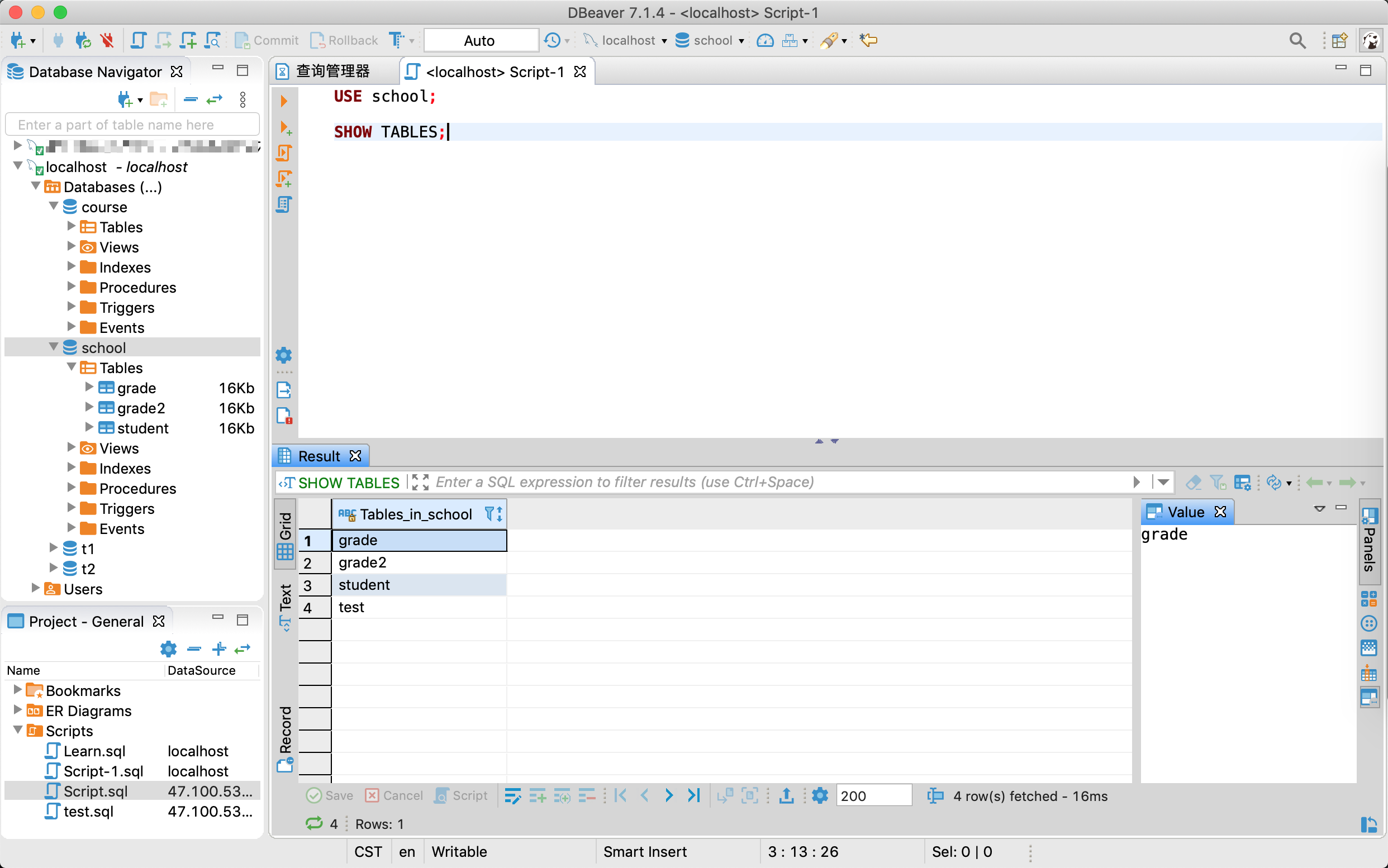Screen dimensions: 1388x868
Task: Click the export result data icon
Action: [x=786, y=795]
